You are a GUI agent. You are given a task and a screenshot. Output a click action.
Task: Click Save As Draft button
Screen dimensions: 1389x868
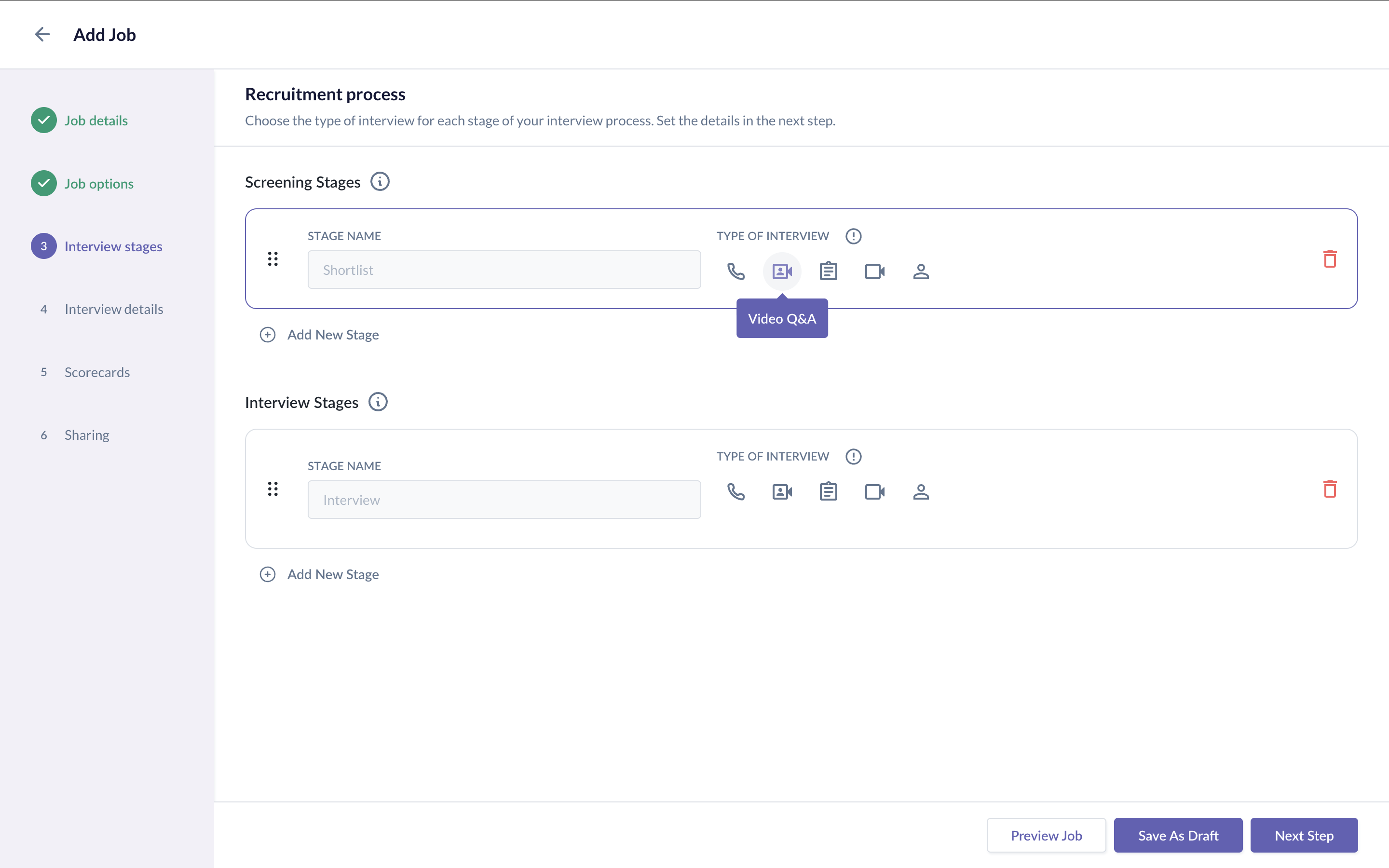(x=1178, y=835)
